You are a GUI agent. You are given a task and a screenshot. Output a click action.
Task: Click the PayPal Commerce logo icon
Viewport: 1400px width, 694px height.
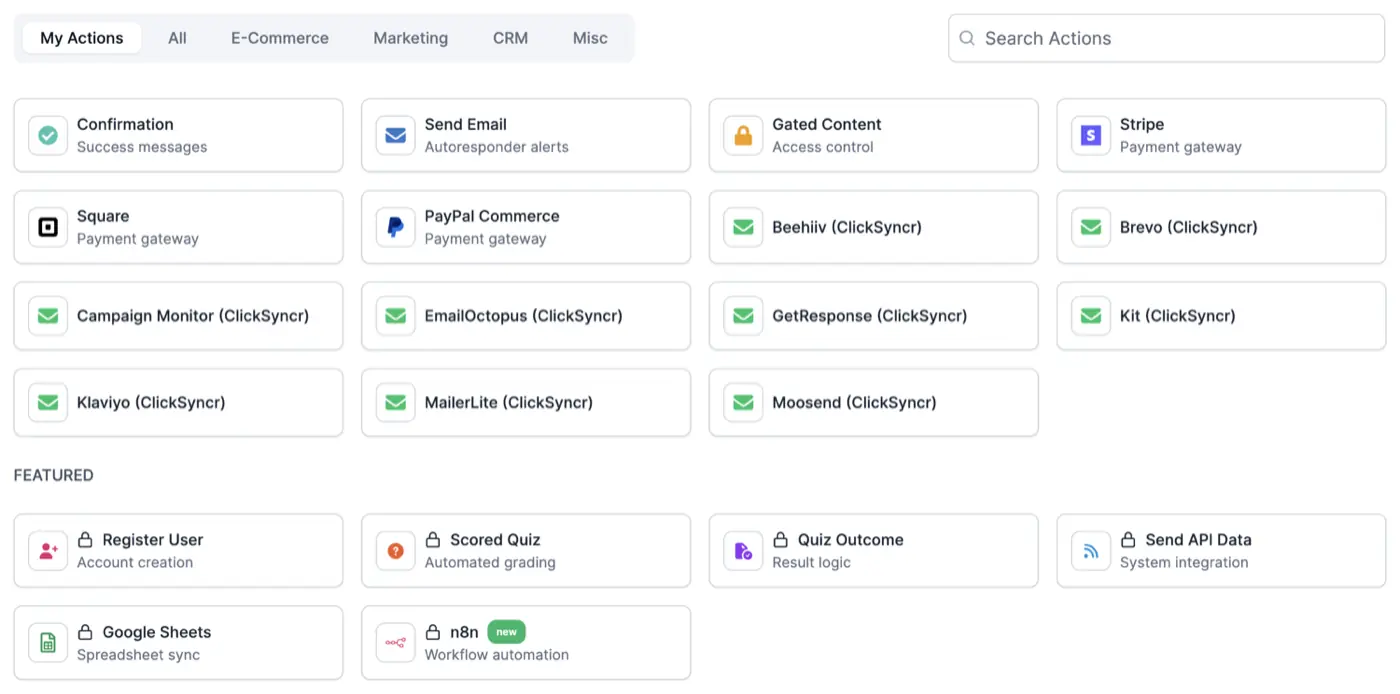(395, 227)
